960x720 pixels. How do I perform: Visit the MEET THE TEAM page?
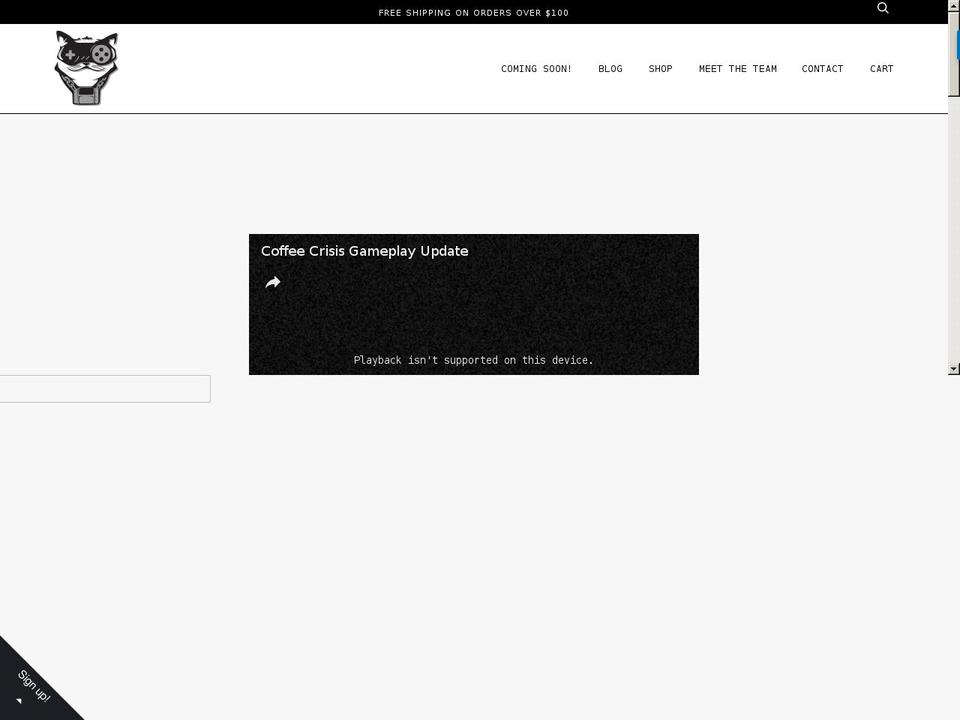[x=737, y=68]
